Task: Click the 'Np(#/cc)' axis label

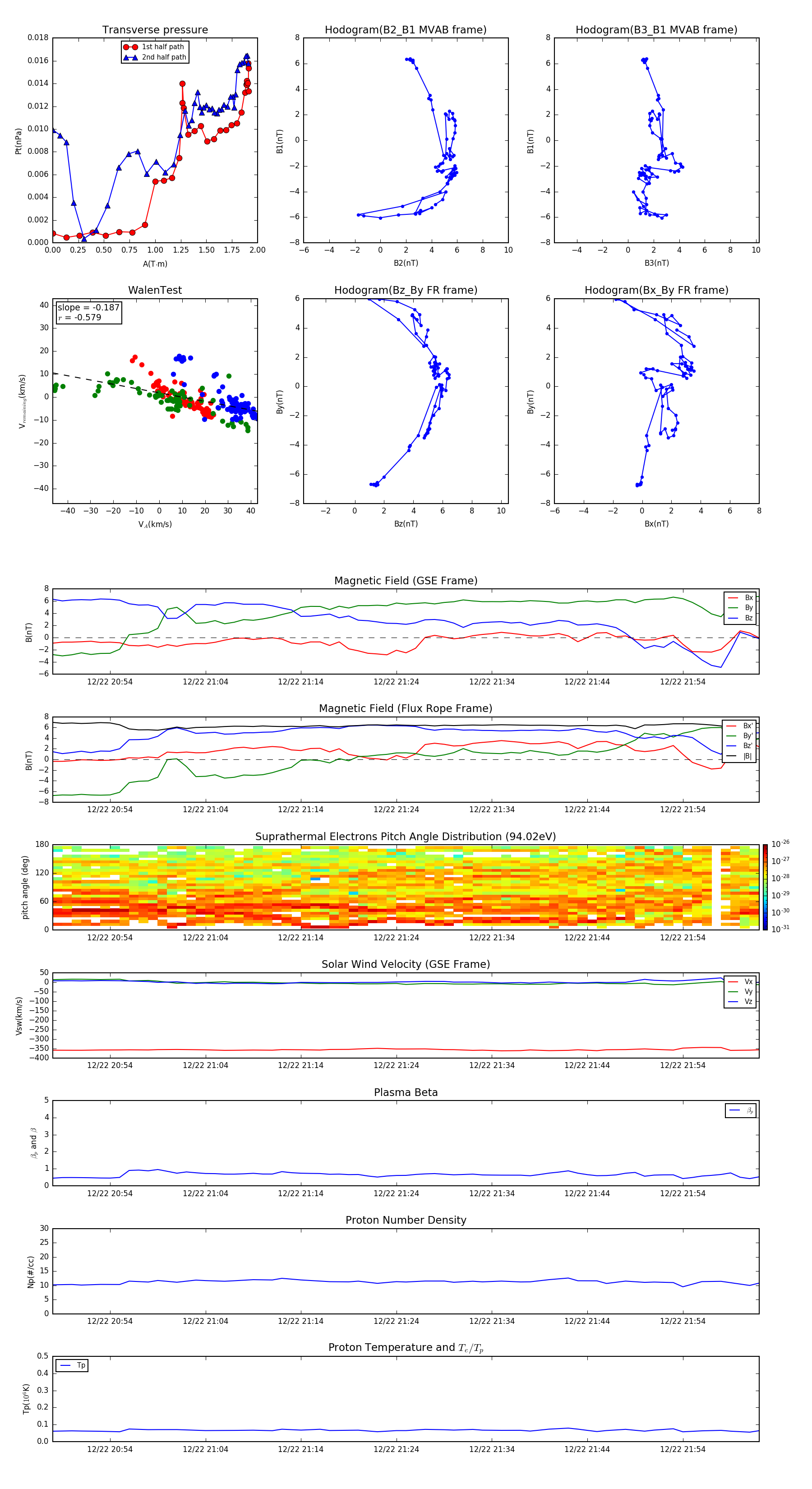Action: (31, 1272)
